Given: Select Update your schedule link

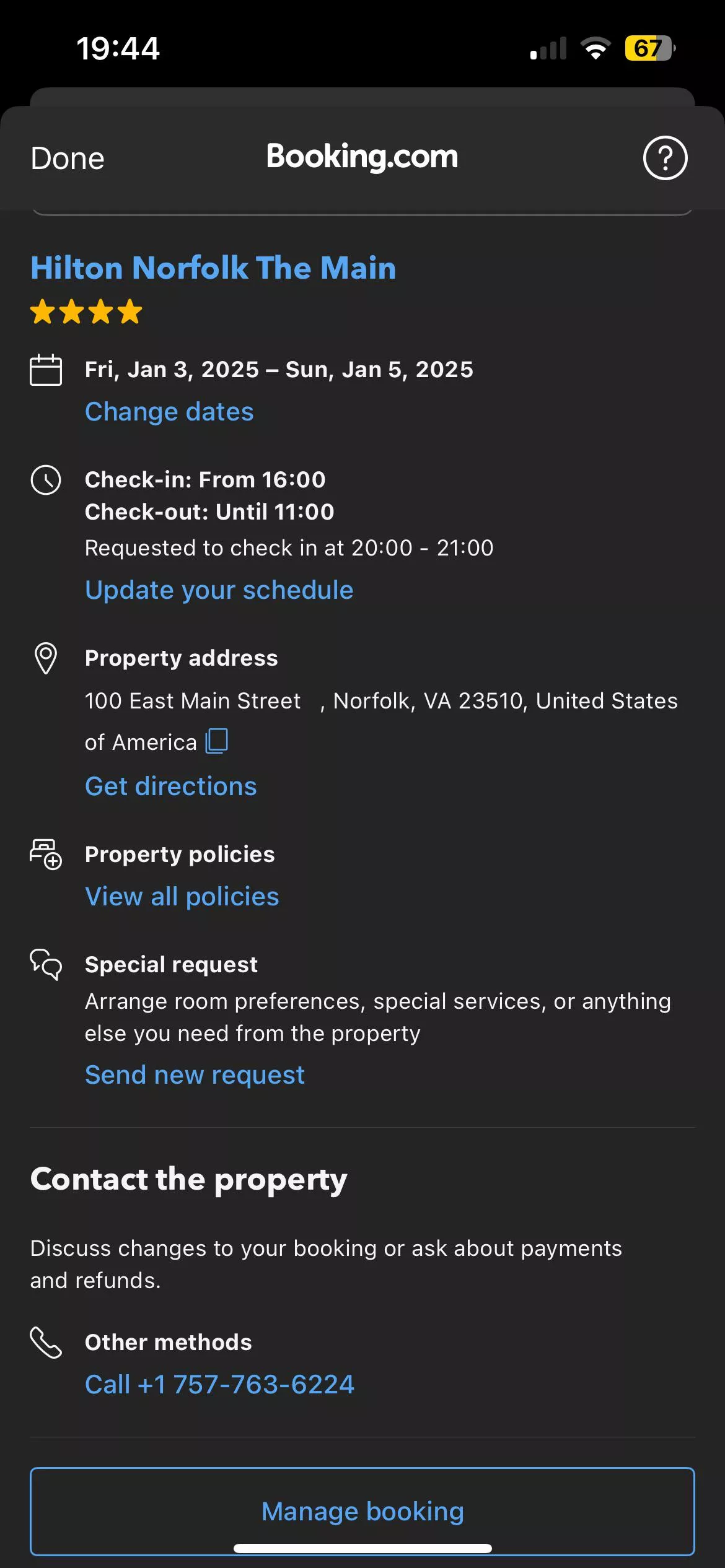Looking at the screenshot, I should click(x=219, y=590).
